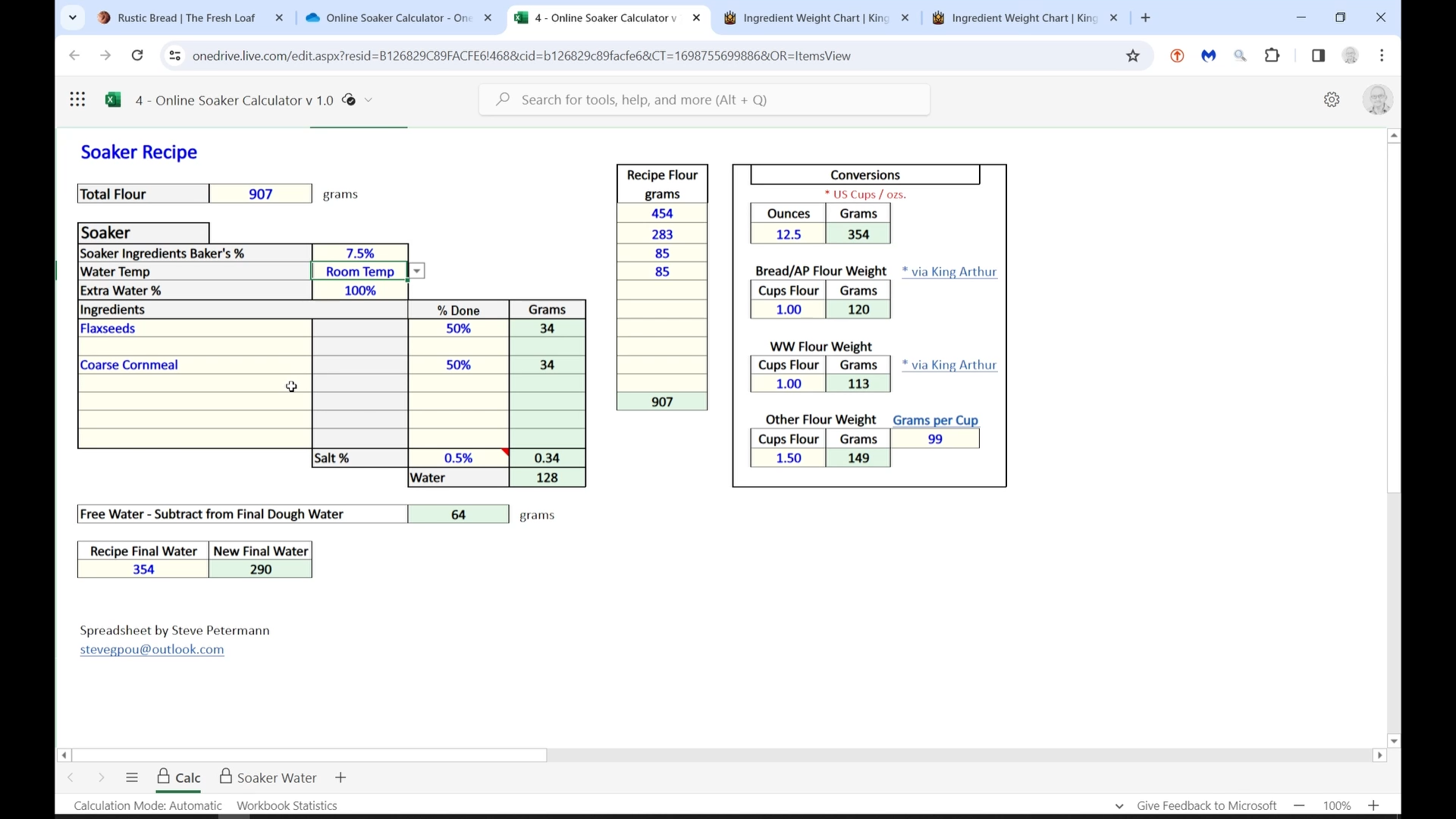Viewport: 1456px width, 819px height.
Task: Open the Rustic Bread browser tab
Action: point(185,17)
